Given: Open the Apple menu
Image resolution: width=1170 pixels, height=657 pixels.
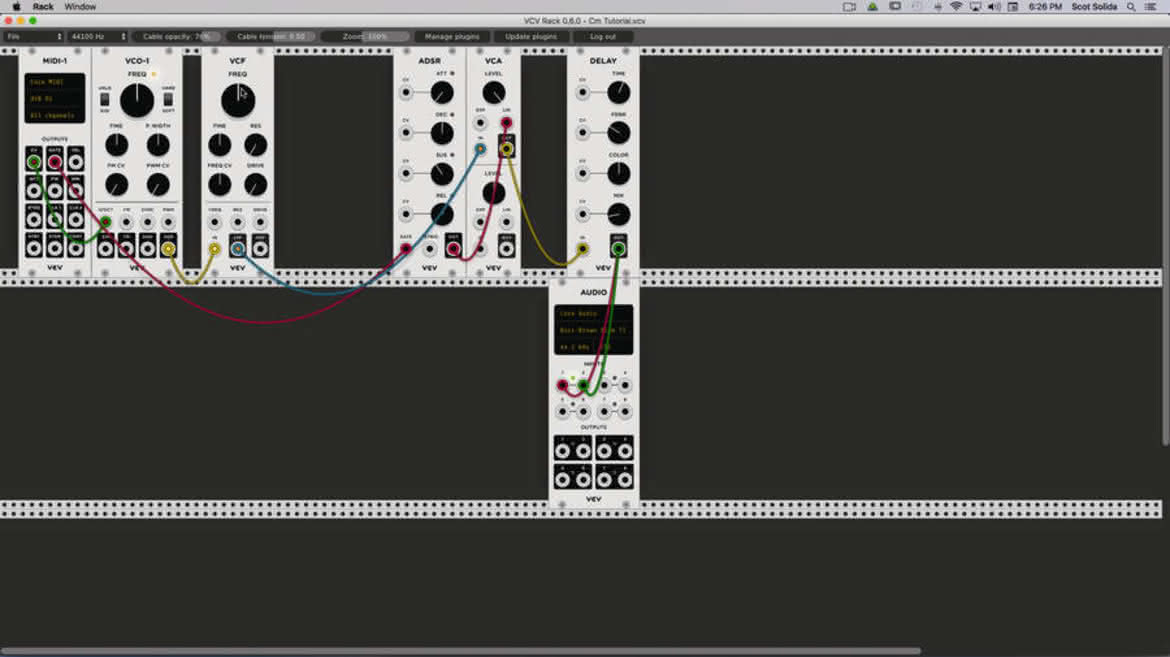Looking at the screenshot, I should [x=16, y=7].
